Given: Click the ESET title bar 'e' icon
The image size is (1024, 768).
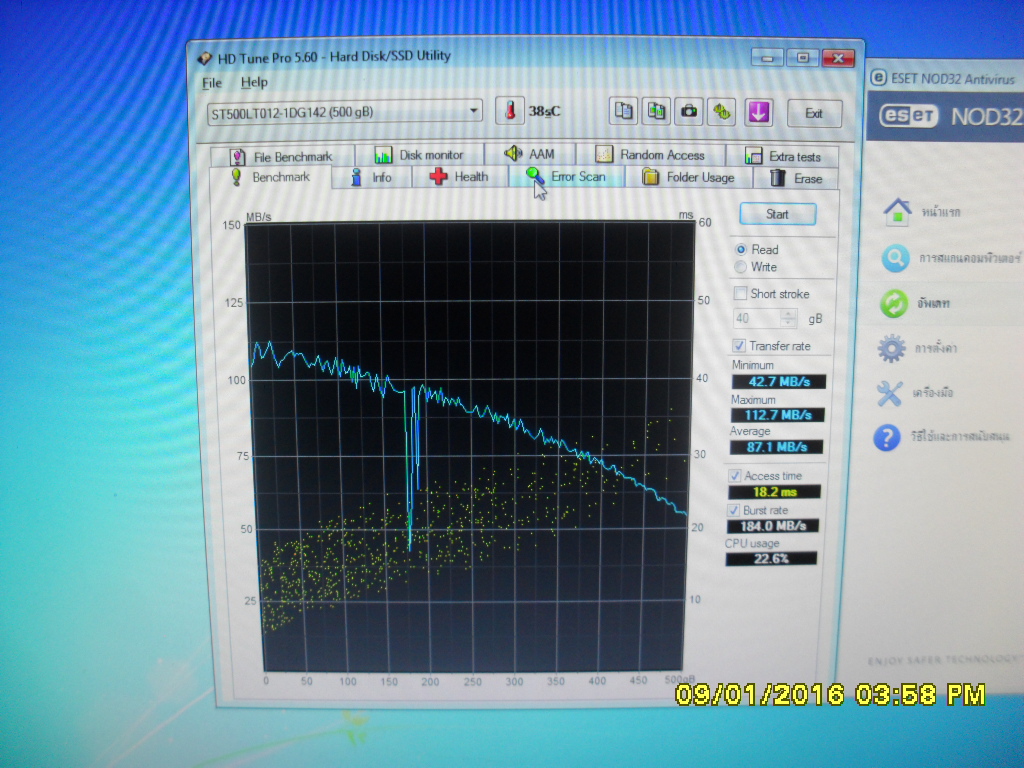Looking at the screenshot, I should [x=879, y=78].
